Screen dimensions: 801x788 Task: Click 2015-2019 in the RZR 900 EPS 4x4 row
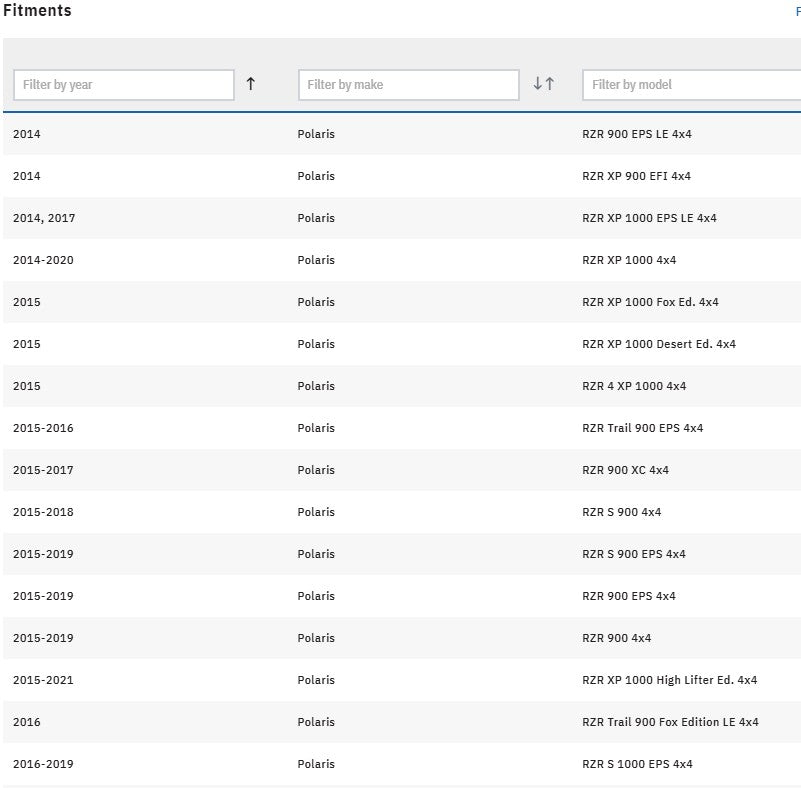point(43,596)
